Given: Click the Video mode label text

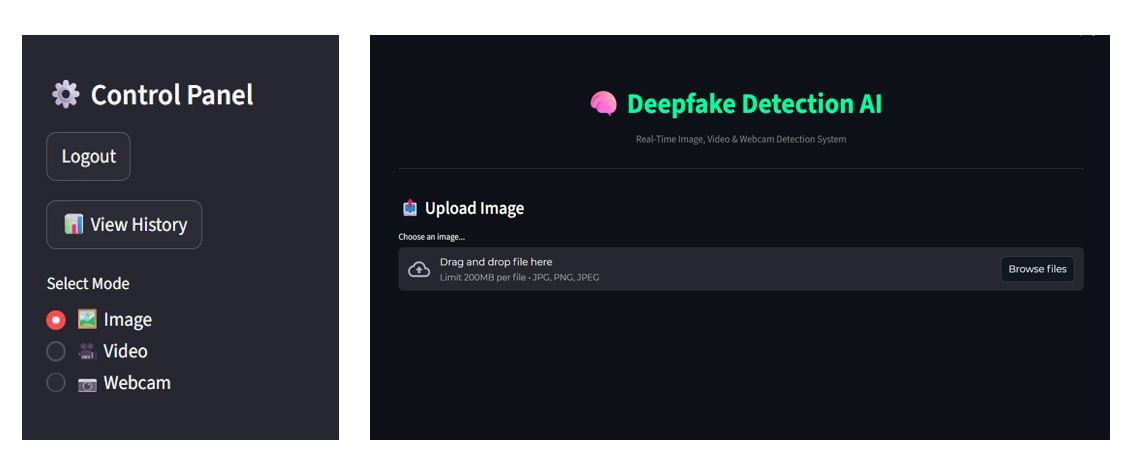Looking at the screenshot, I should 126,352.
